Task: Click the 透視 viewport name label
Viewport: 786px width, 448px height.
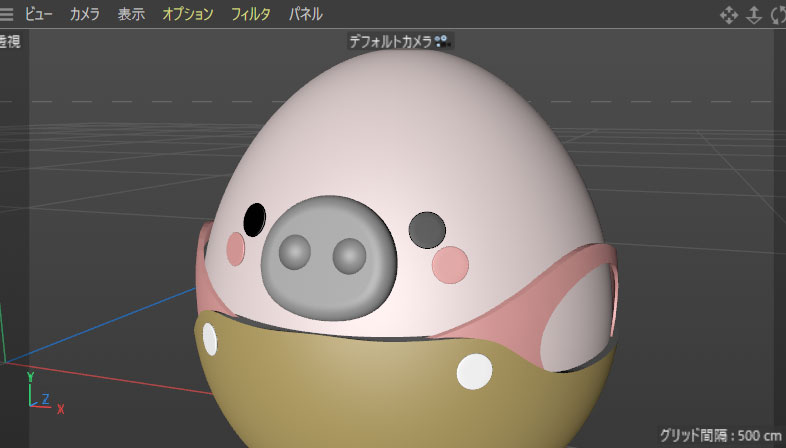Action: (10, 42)
